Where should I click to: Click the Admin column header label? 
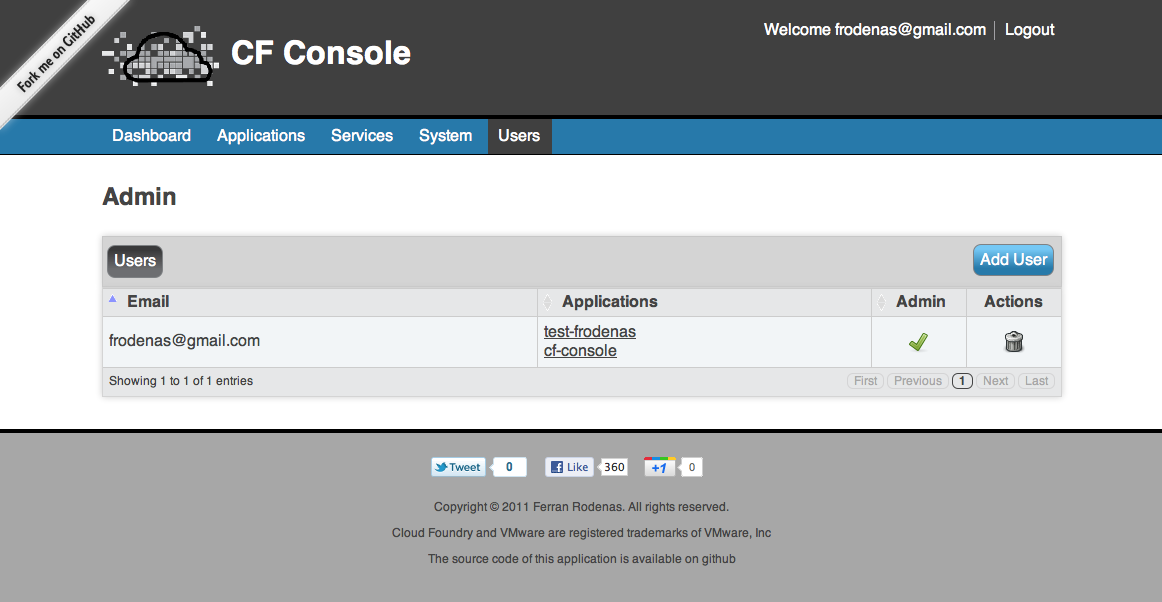tap(920, 302)
